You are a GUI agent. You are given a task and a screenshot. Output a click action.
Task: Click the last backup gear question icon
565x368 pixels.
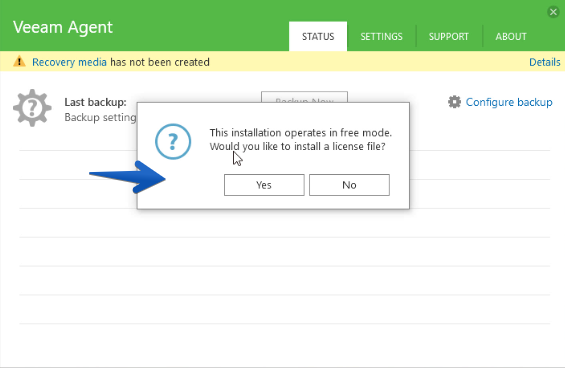pyautogui.click(x=32, y=108)
